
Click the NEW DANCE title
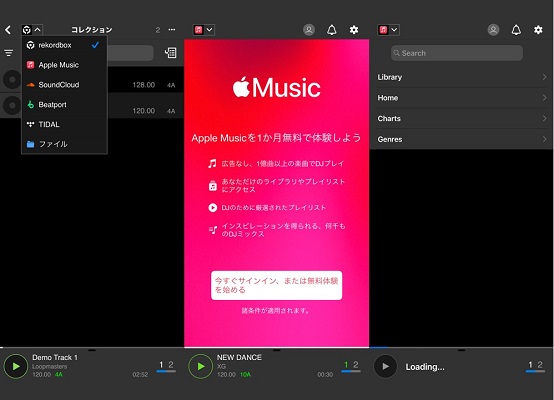coord(239,357)
